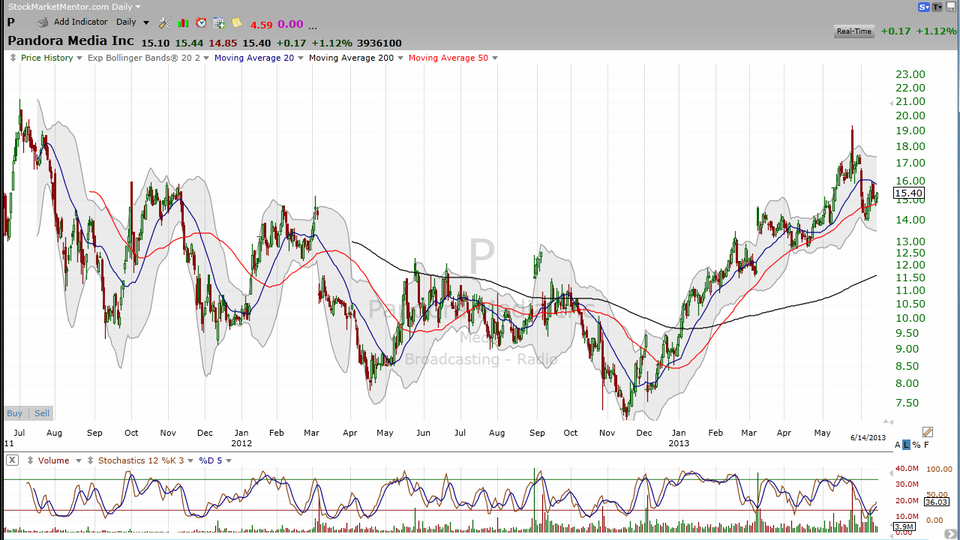This screenshot has width=960, height=540.
Task: Click the magenta 0.00 value
Action: (290, 24)
